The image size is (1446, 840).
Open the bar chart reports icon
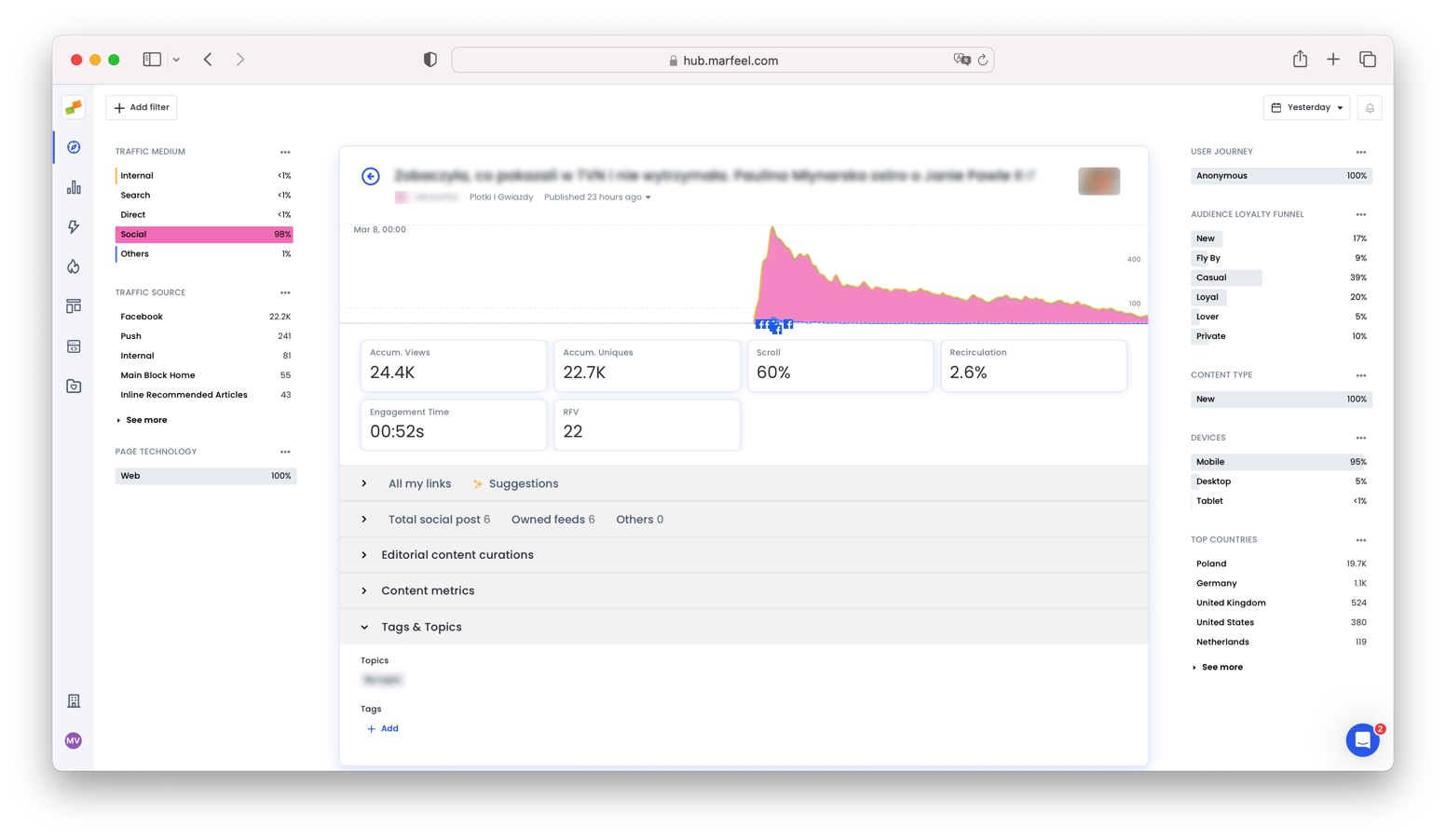[x=74, y=187]
